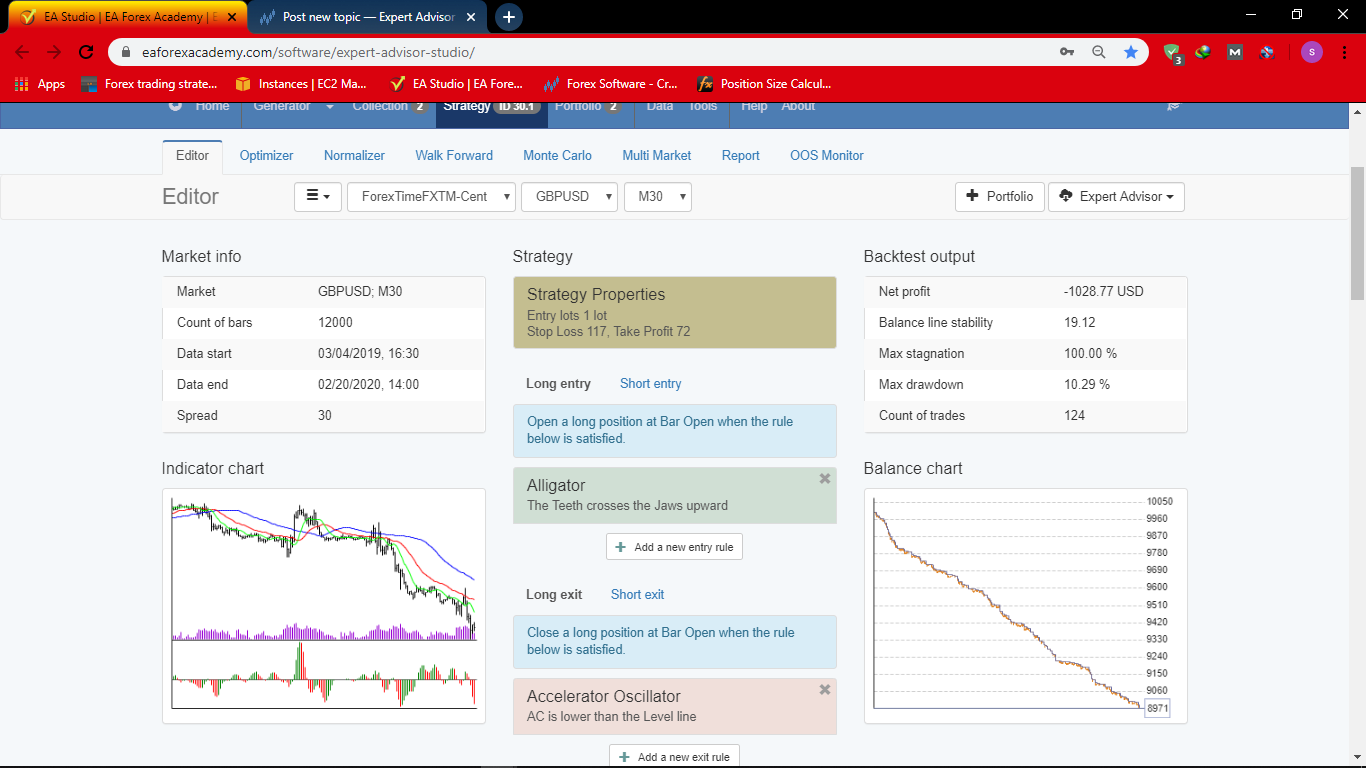Image resolution: width=1366 pixels, height=768 pixels.
Task: Bookmark this page with the star icon
Action: (1131, 52)
